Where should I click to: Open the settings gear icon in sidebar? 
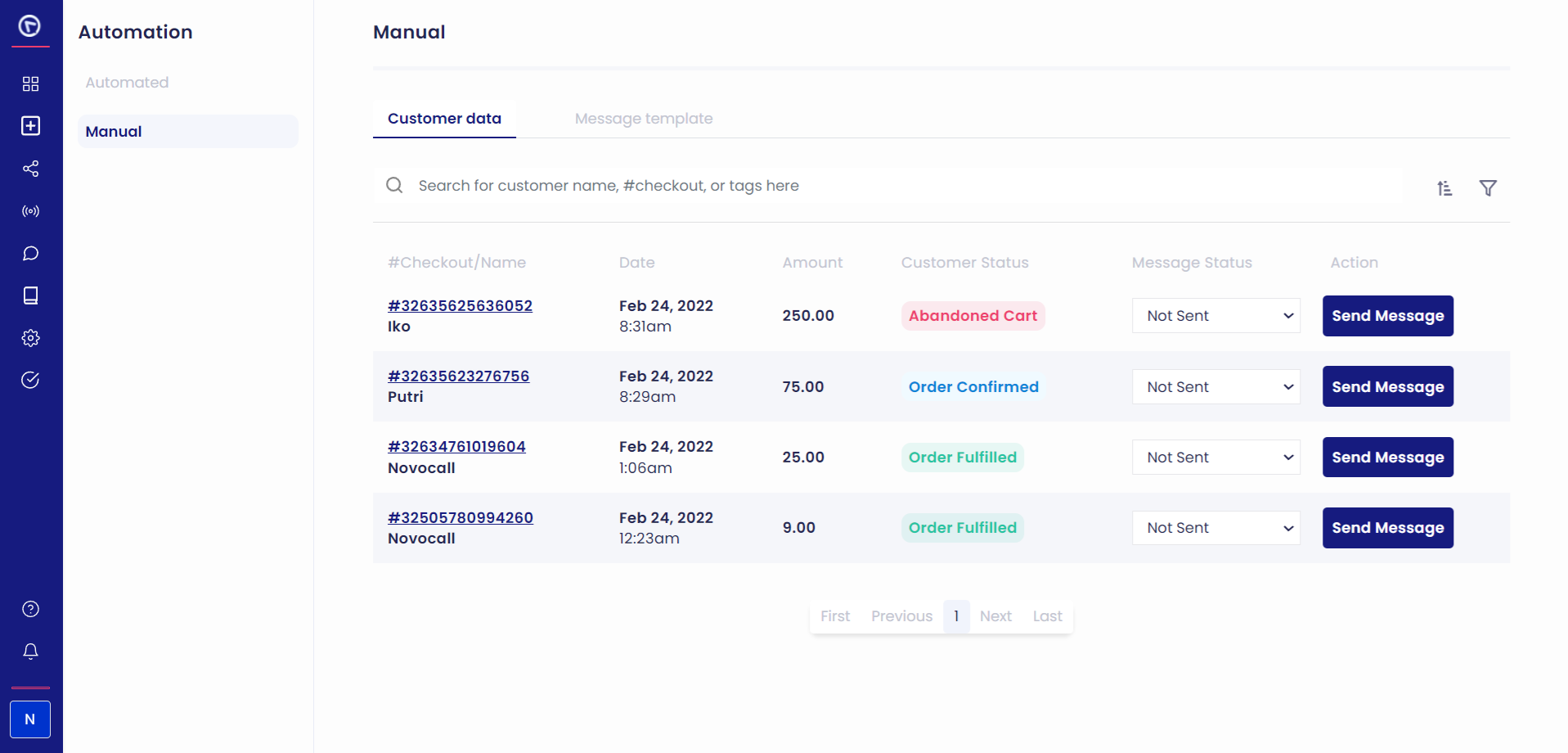click(30, 338)
